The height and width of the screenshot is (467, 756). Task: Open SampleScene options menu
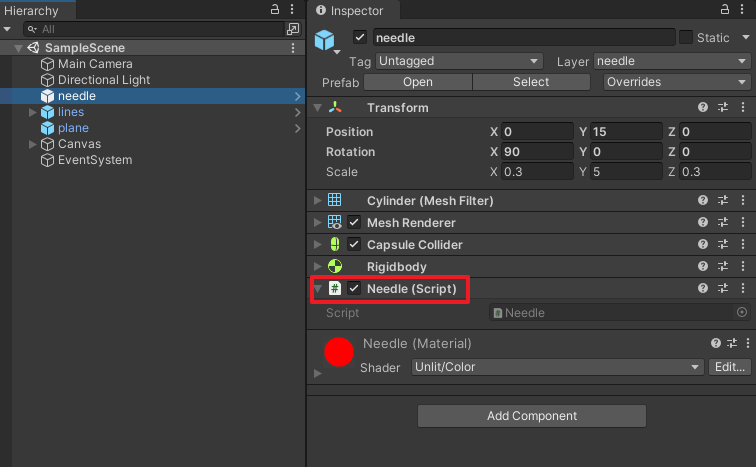pyautogui.click(x=293, y=48)
